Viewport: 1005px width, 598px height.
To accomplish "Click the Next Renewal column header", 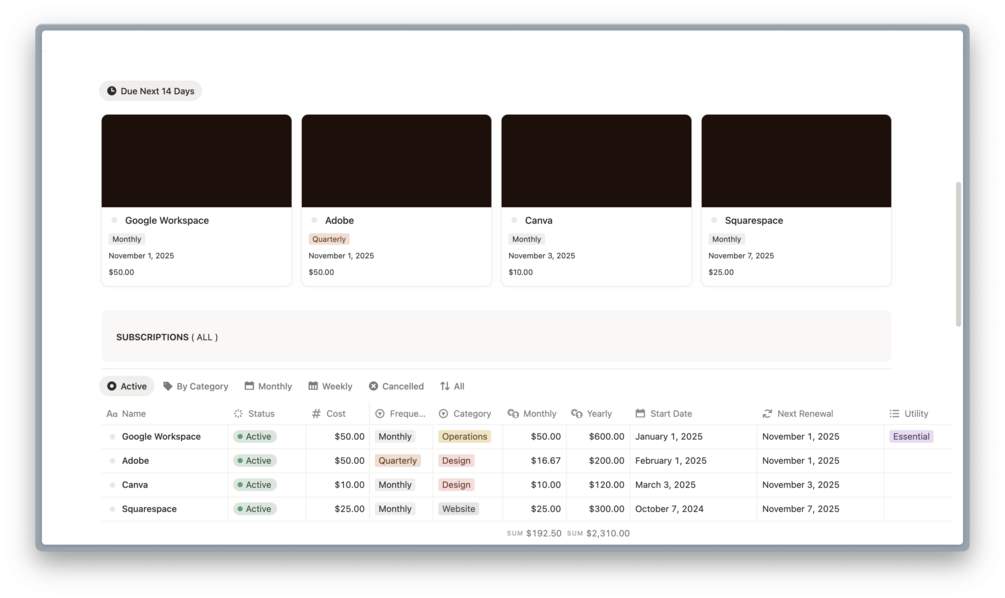I will click(820, 414).
